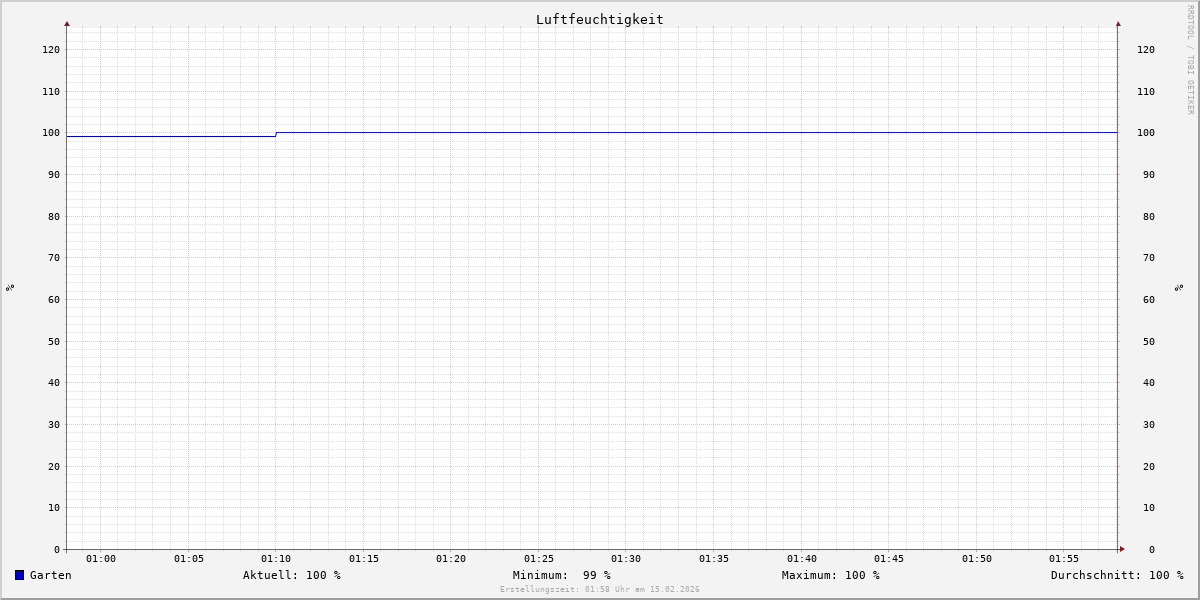Image resolution: width=1200 pixels, height=600 pixels.
Task: Click the 01:55 time axis label
Action: coord(1064,559)
